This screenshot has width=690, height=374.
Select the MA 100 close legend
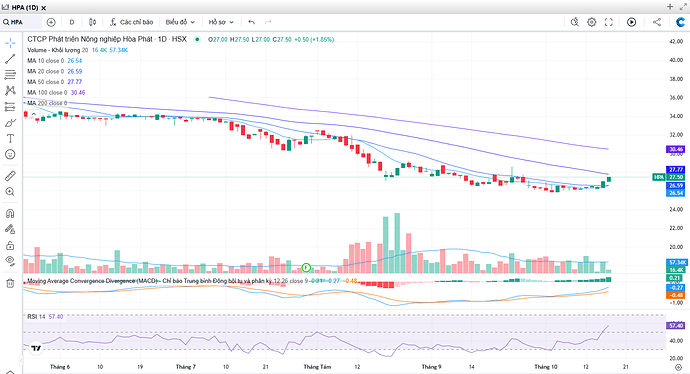48,92
